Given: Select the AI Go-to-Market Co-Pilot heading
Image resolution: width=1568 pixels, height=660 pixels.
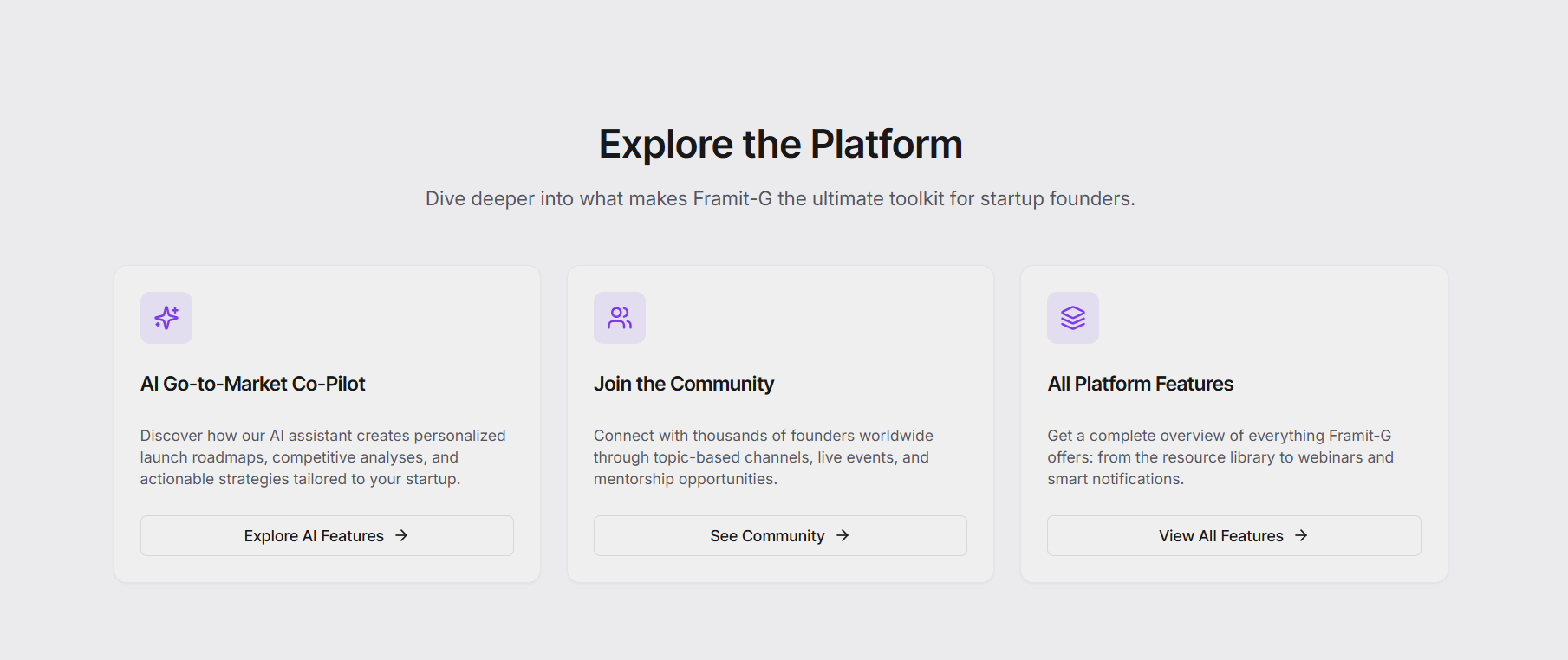Looking at the screenshot, I should tap(253, 384).
